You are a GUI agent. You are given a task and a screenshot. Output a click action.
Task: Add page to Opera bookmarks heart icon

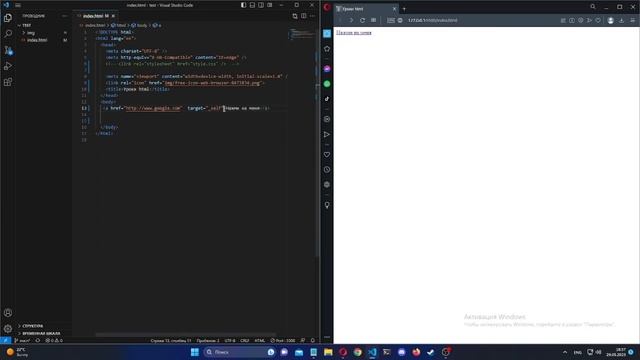(598, 20)
